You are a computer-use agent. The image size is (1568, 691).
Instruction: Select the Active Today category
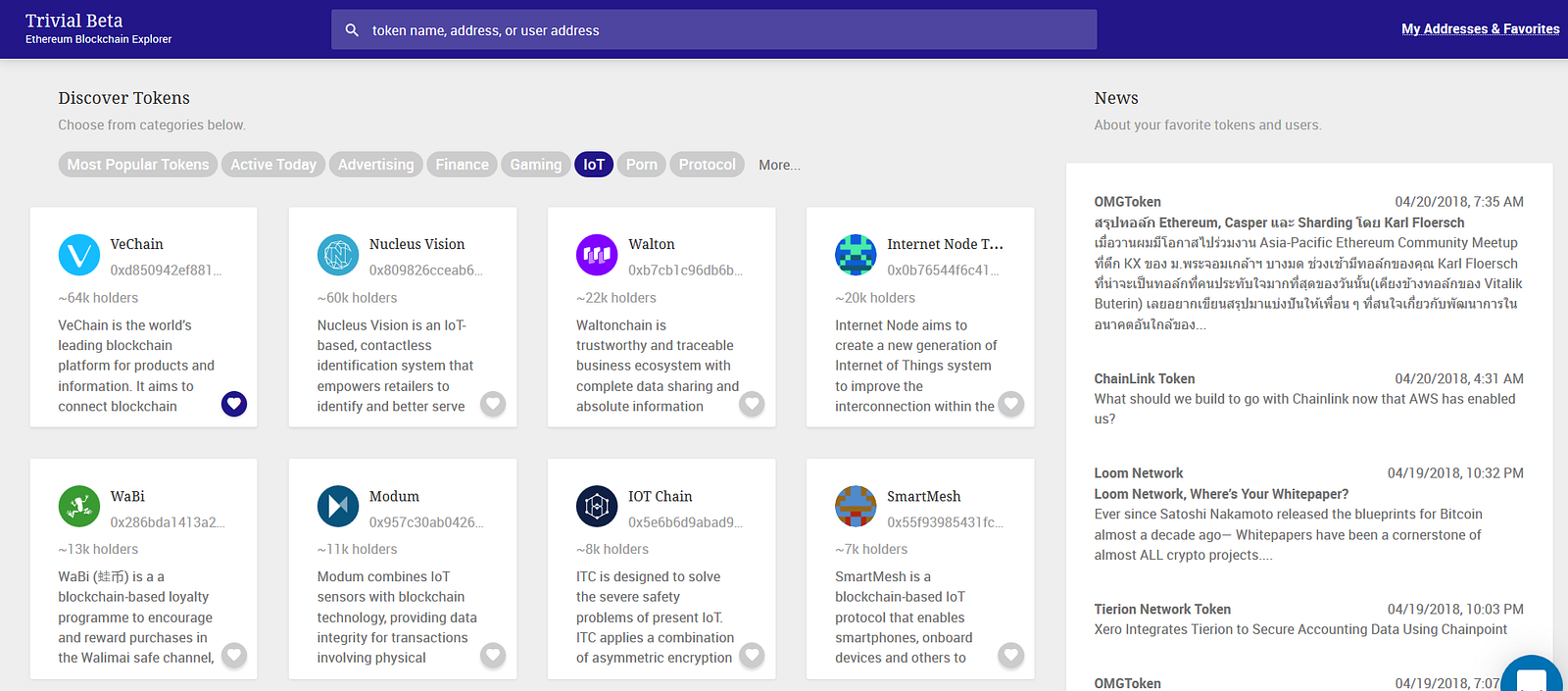coord(273,165)
